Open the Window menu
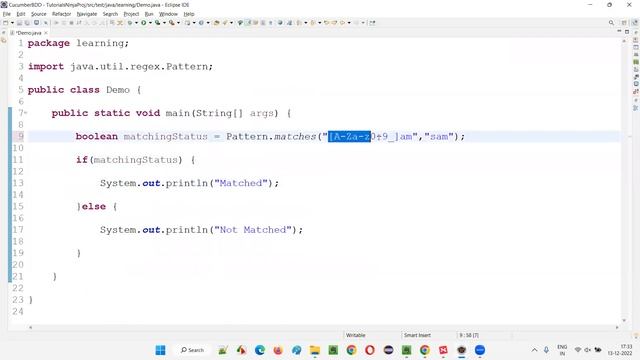Screen dimensions: 640x360 168,14
